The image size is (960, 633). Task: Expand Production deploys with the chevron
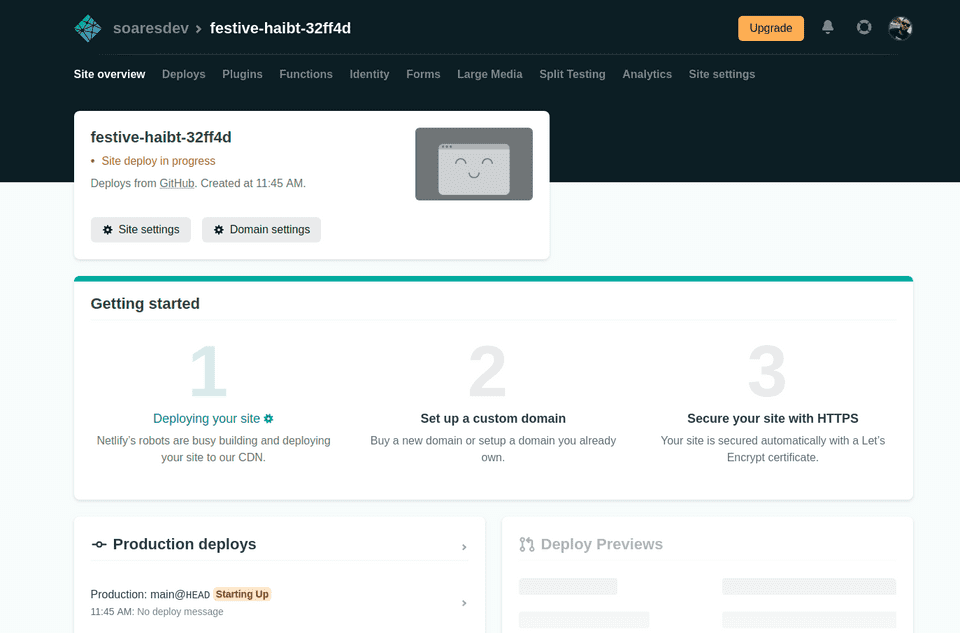point(464,547)
